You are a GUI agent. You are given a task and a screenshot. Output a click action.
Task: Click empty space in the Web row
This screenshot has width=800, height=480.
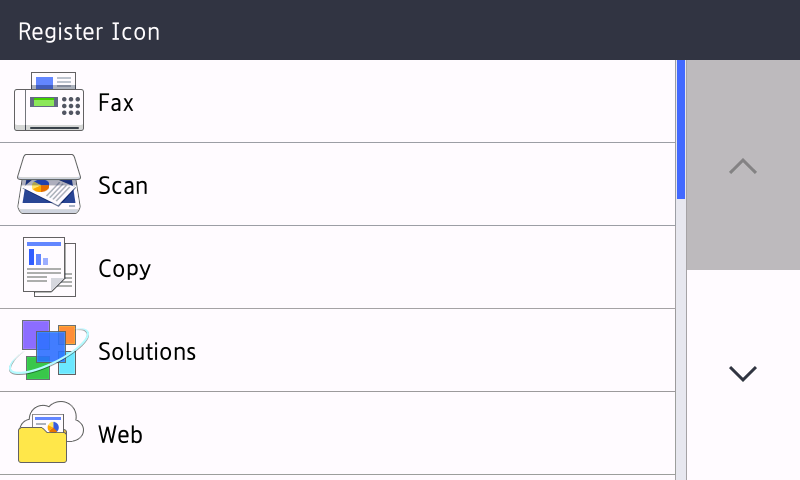coord(400,434)
